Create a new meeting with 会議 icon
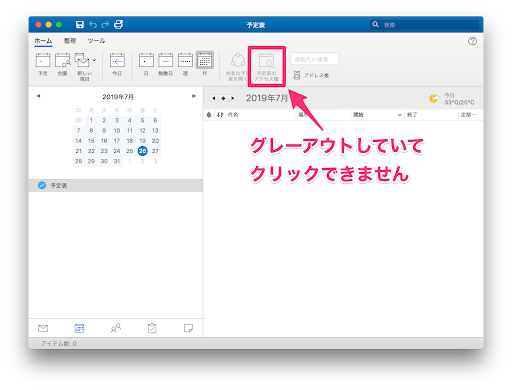The image size is (512, 390). tap(62, 64)
